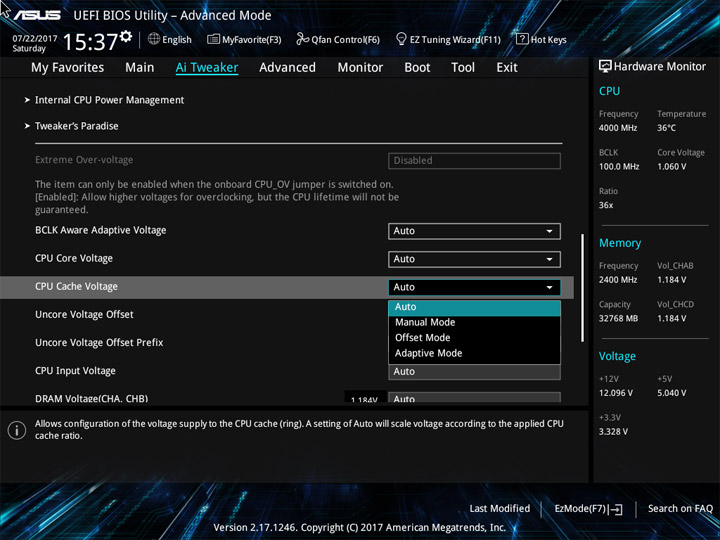The width and height of the screenshot is (720, 540).
Task: Click the 15:37 clock display
Action: point(90,42)
